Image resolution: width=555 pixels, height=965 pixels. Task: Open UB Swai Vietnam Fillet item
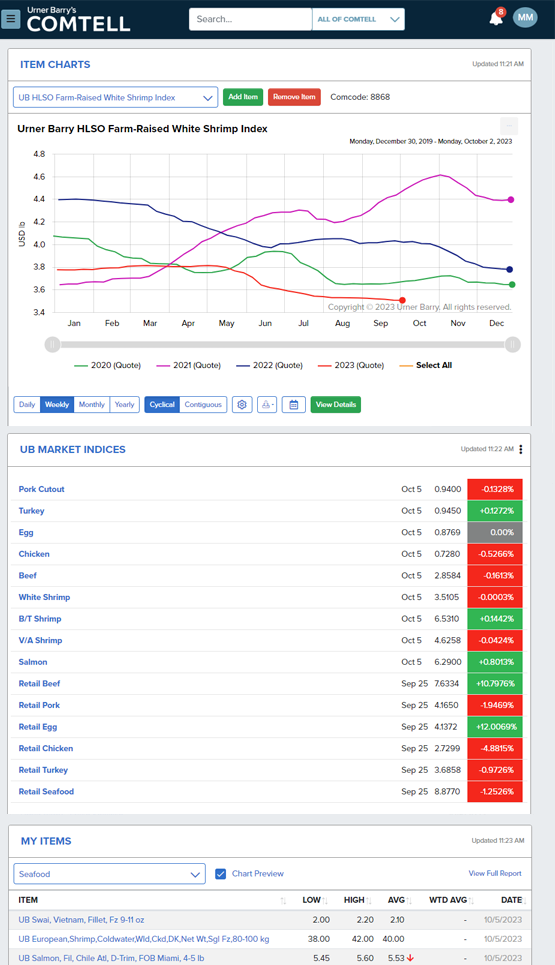(x=81, y=919)
